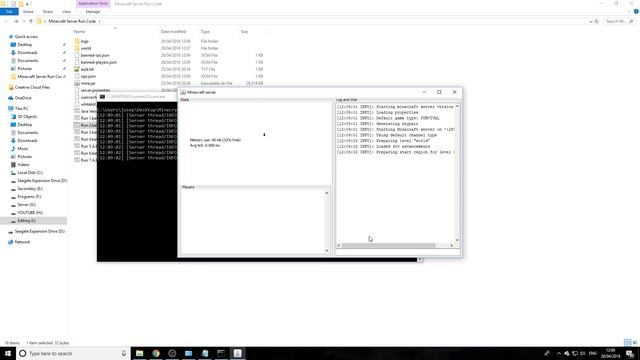Image resolution: width=640 pixels, height=360 pixels.
Task: Open Videos under This PC
Action: point(23,164)
